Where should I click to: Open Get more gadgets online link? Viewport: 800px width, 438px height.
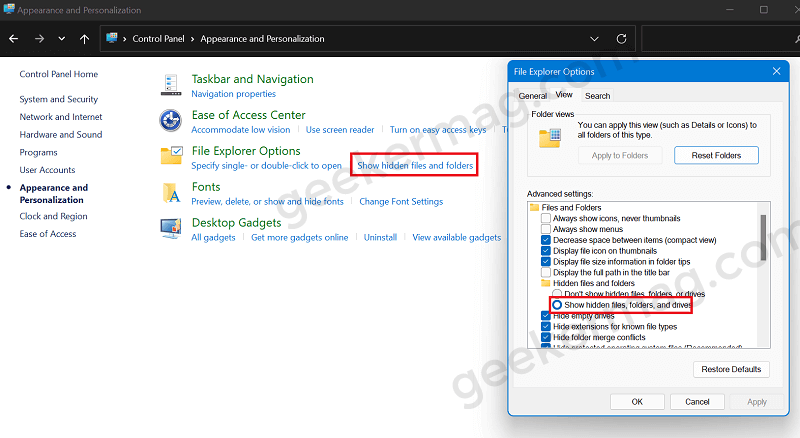[299, 237]
